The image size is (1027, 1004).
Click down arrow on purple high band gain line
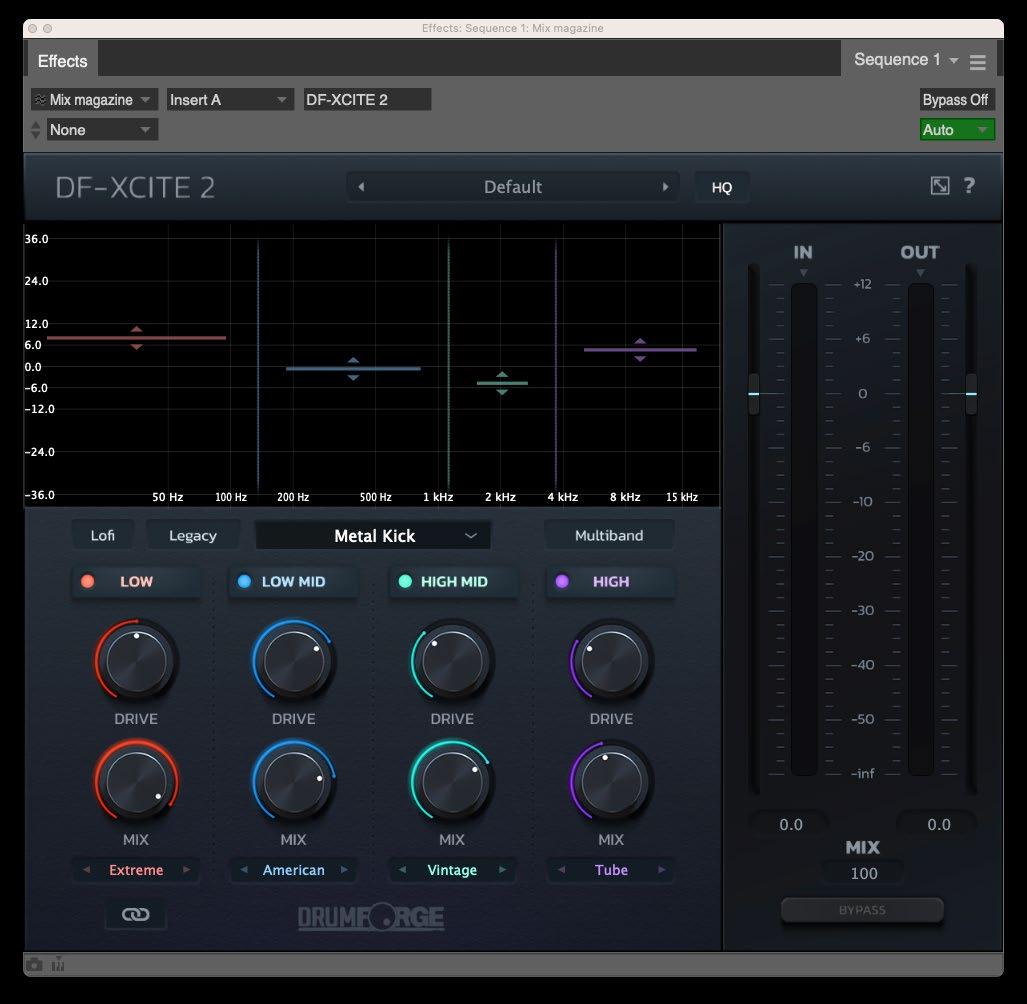pos(640,358)
